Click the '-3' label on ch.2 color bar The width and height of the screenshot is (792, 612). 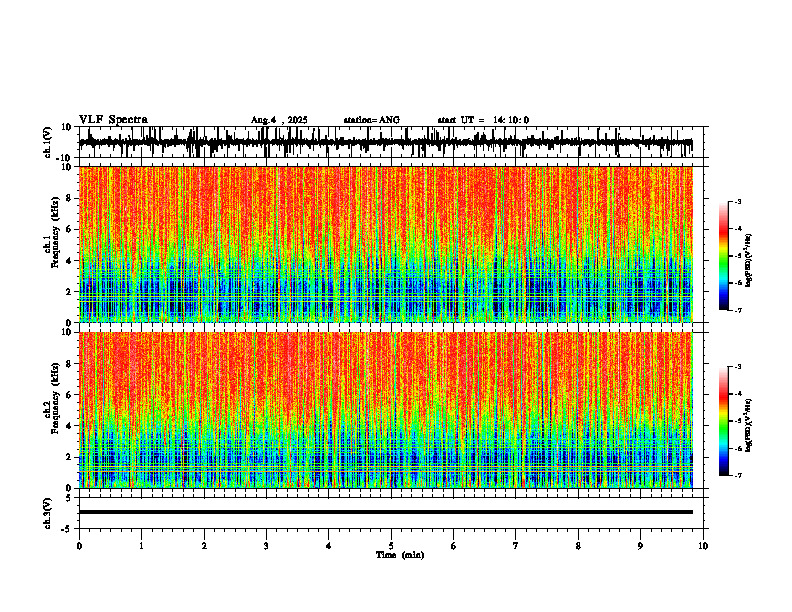pos(738,367)
